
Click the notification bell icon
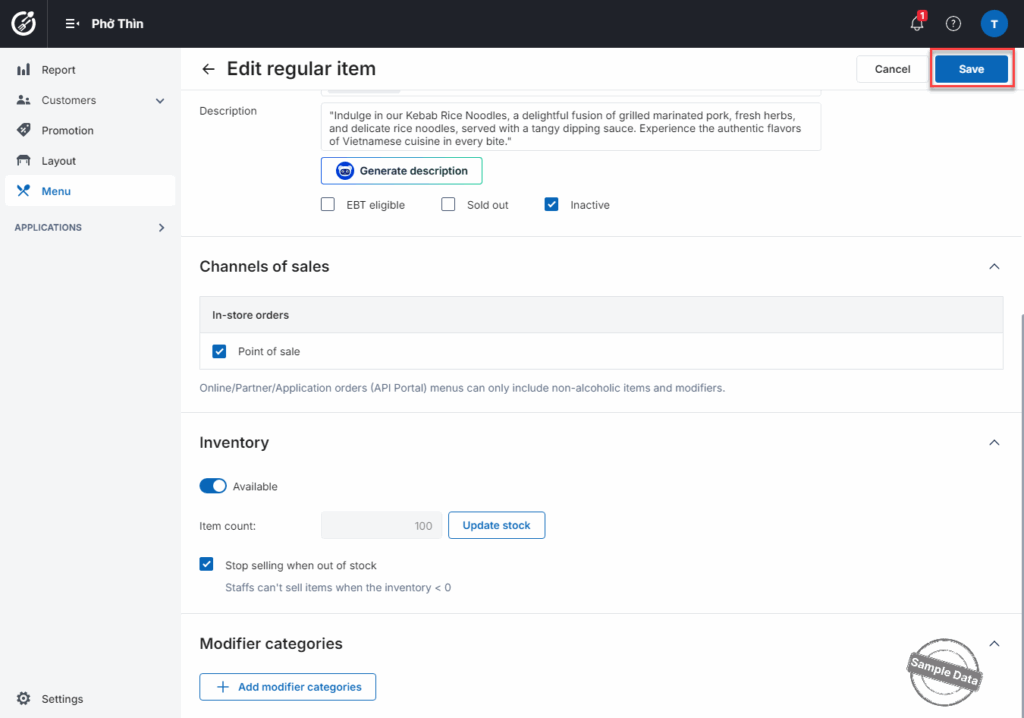[x=916, y=24]
